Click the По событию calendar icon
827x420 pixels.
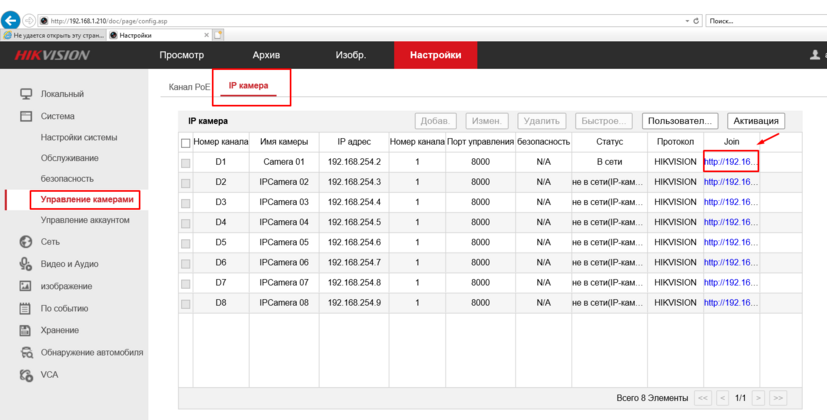[x=26, y=308]
